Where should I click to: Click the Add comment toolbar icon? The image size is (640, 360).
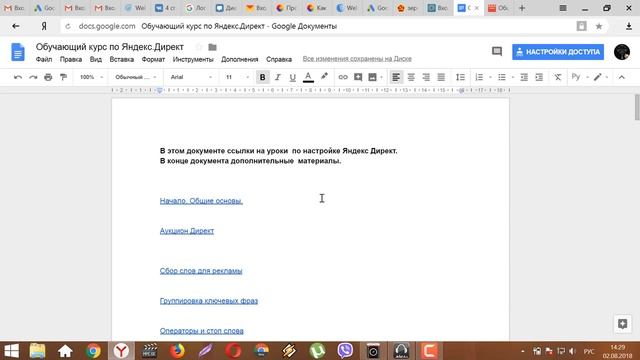(358, 77)
